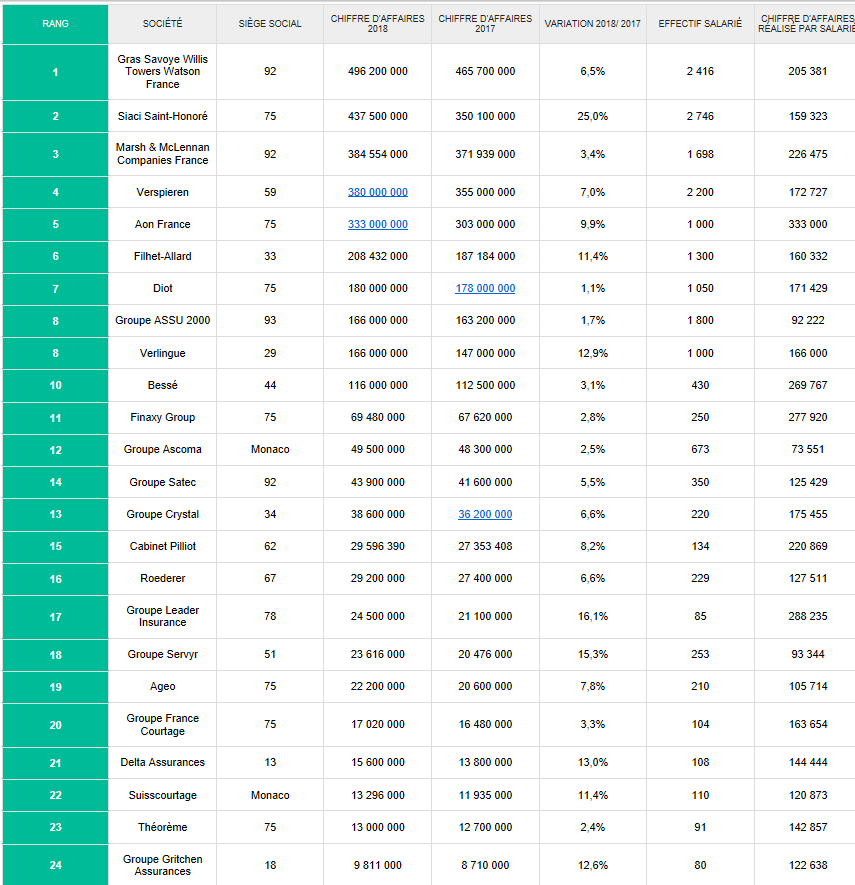Screen dimensions: 855x885
Task: Click the Groupe Gritchen Assurances cell
Action: click(x=163, y=865)
